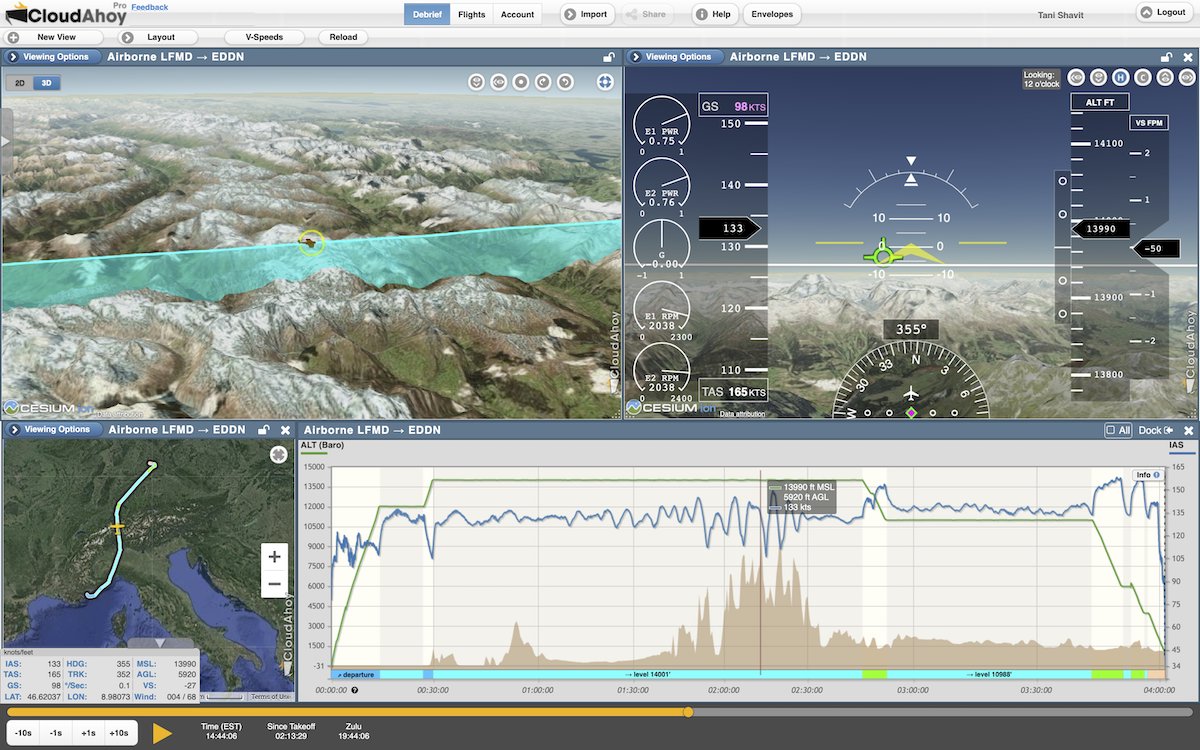Log out with the Logout button

[1164, 12]
